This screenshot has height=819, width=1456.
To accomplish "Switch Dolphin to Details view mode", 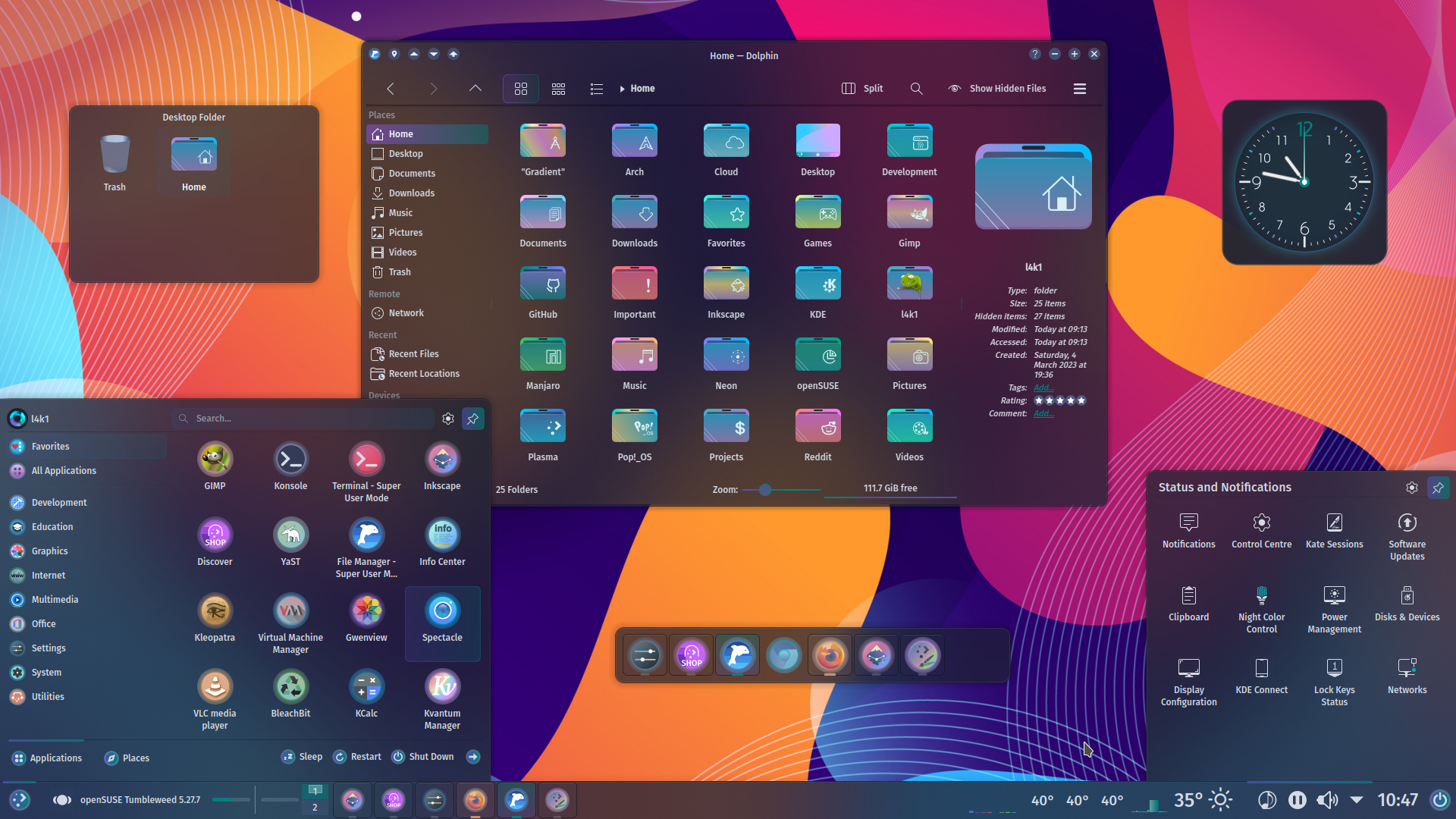I will (597, 89).
